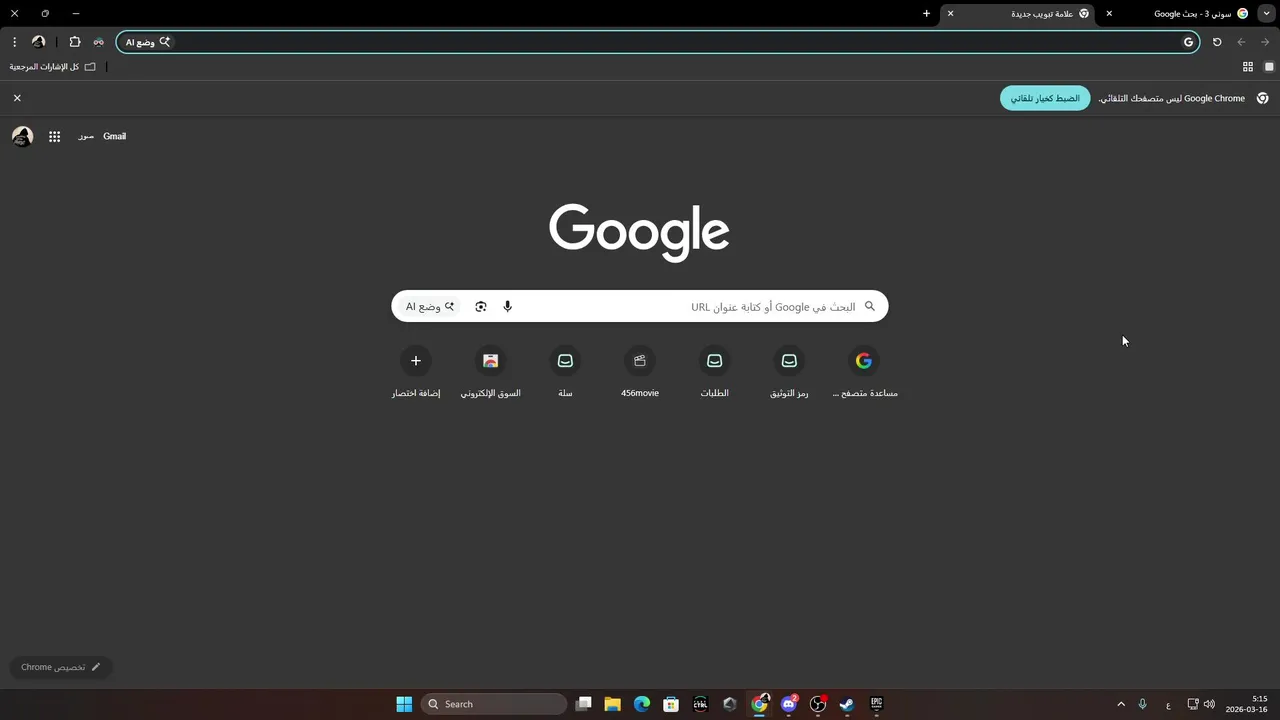Viewport: 1280px width, 720px height.
Task: Open the Chrome three-dot menu
Action: (x=14, y=42)
